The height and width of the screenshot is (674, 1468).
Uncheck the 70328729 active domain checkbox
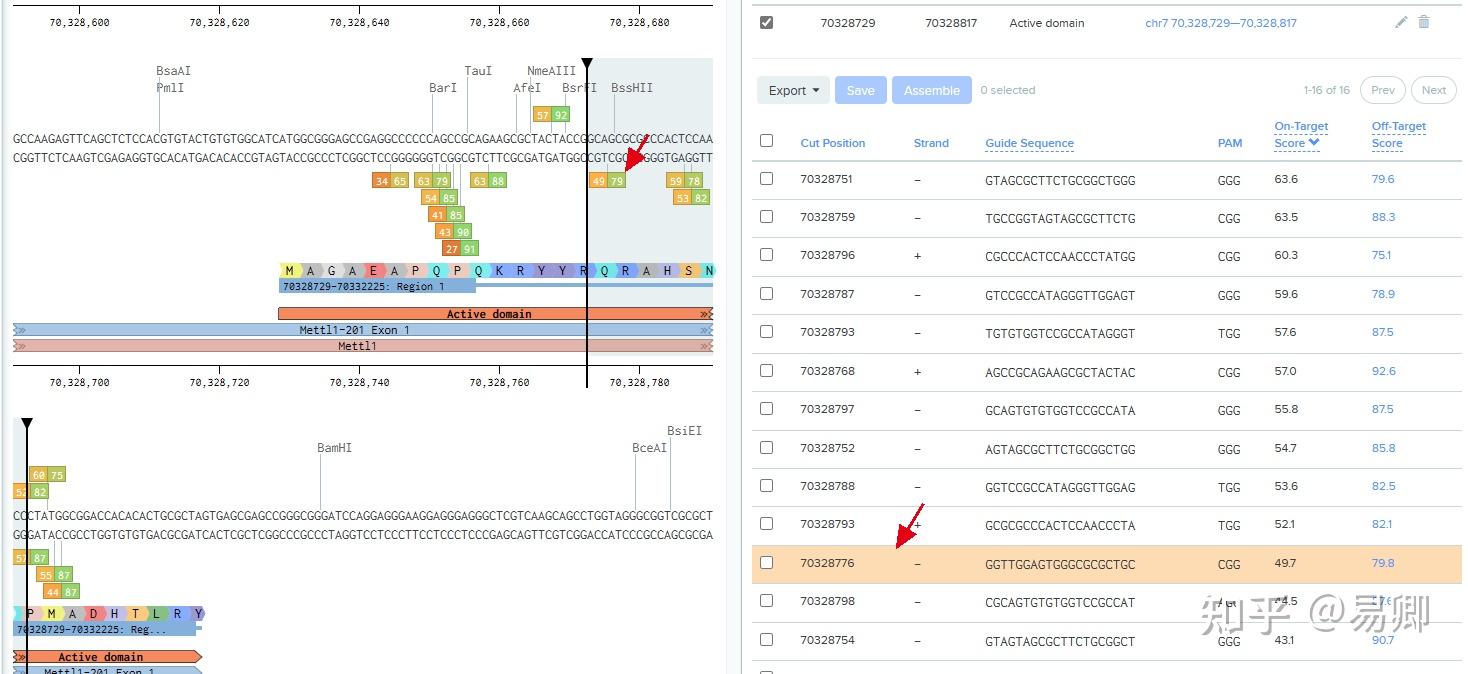coord(767,21)
